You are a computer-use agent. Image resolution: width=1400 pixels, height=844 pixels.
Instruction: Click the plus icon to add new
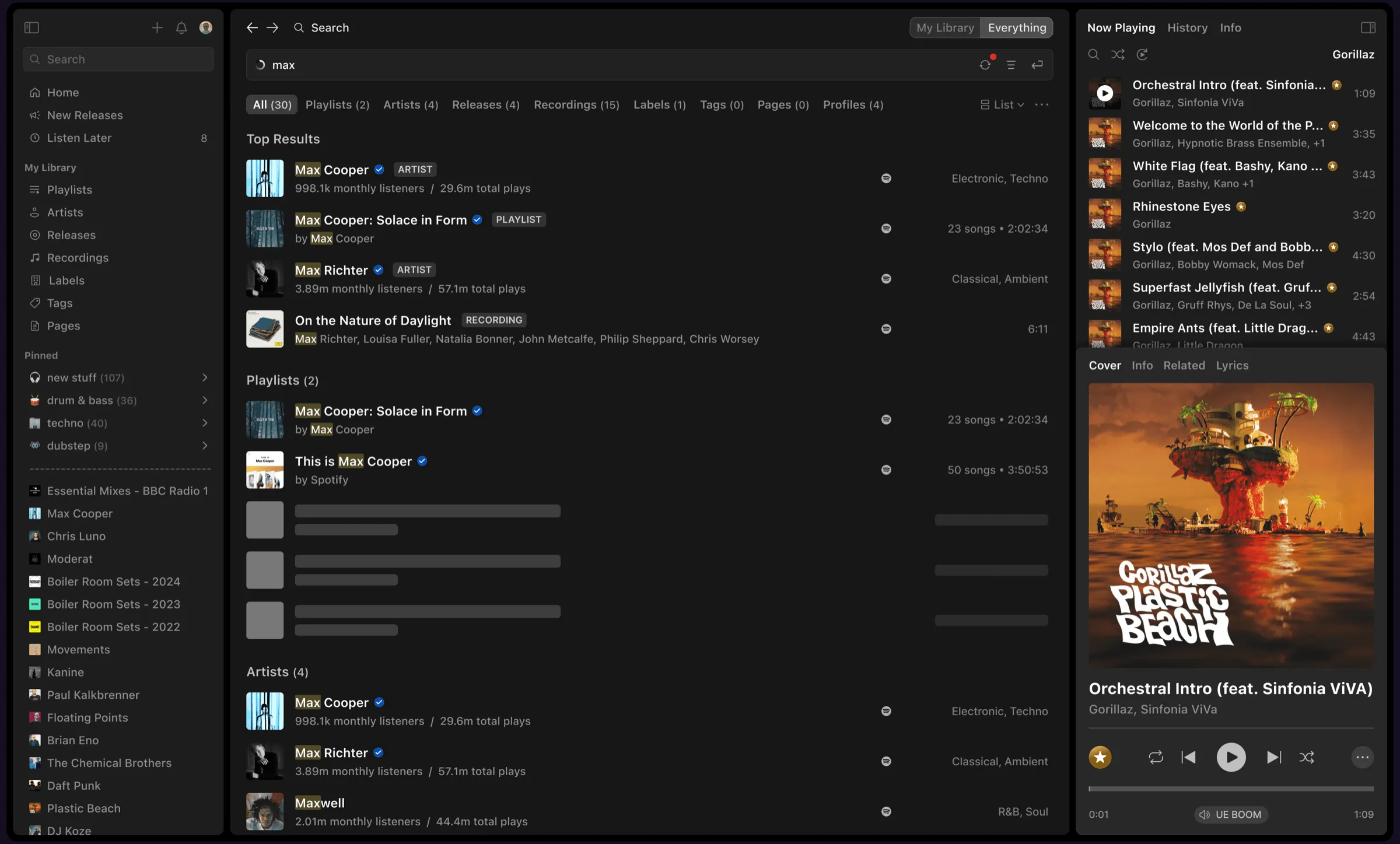coord(157,27)
